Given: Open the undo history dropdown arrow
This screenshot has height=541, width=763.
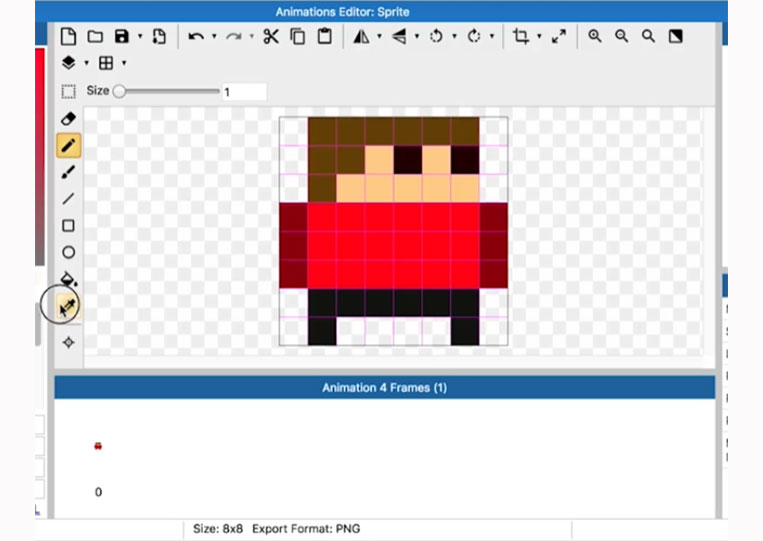Looking at the screenshot, I should tap(214, 36).
